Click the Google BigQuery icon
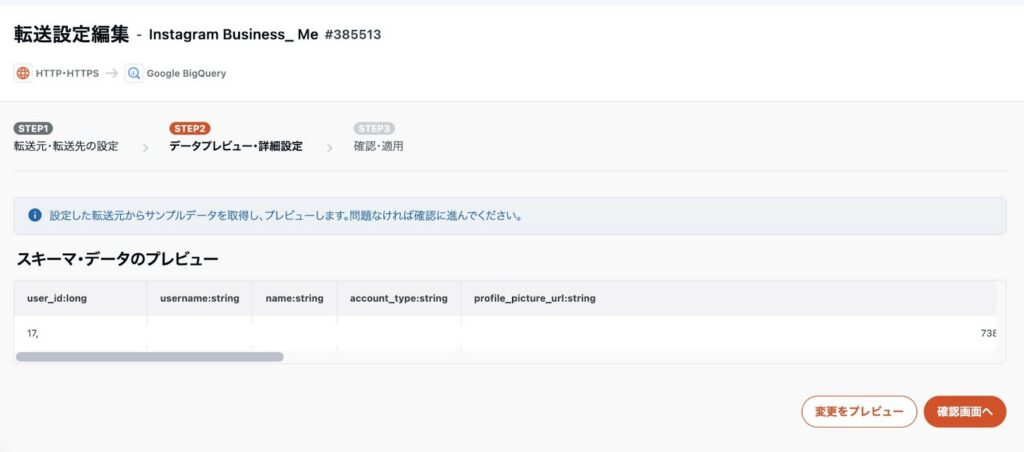Screen dimensions: 1024x452 pos(134,73)
